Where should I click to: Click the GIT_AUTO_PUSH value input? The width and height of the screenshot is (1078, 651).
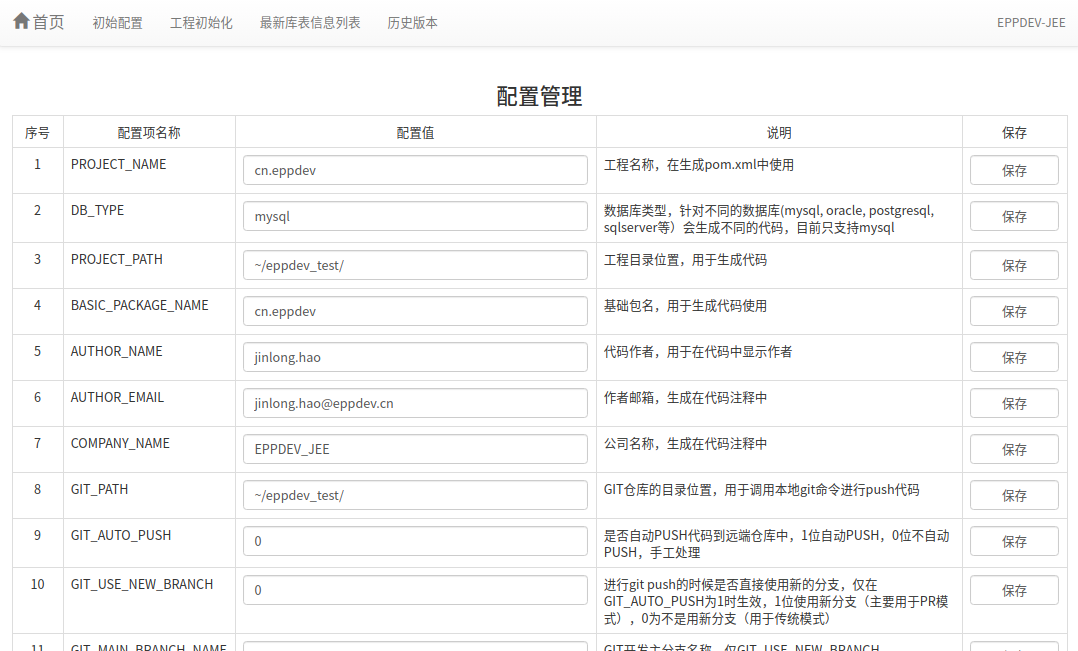[415, 542]
